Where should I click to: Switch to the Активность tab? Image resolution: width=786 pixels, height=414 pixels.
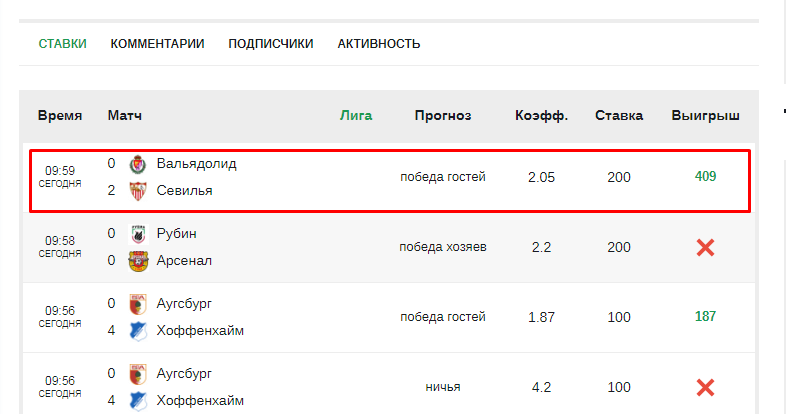point(379,44)
